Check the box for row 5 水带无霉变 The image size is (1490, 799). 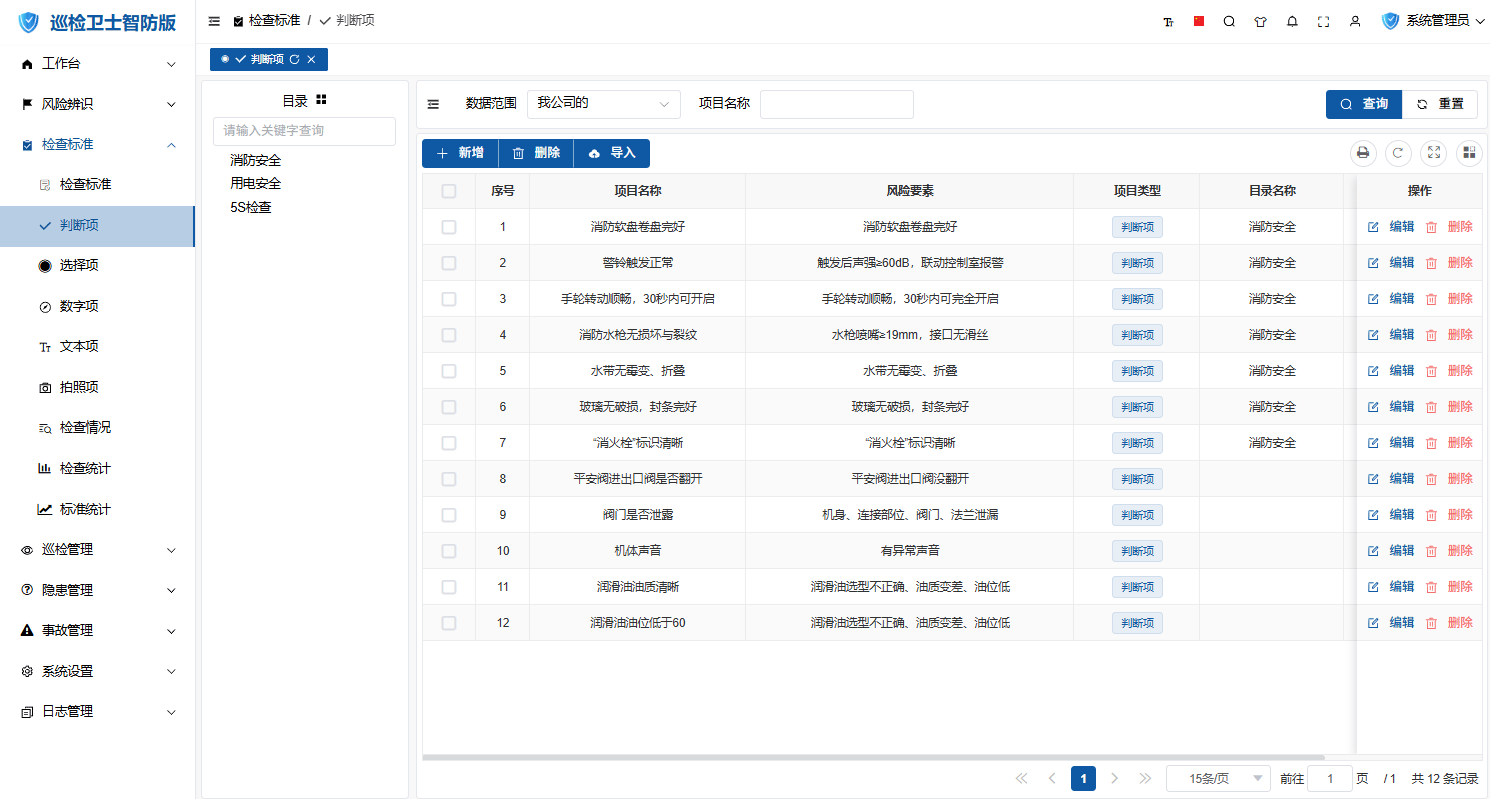449,371
